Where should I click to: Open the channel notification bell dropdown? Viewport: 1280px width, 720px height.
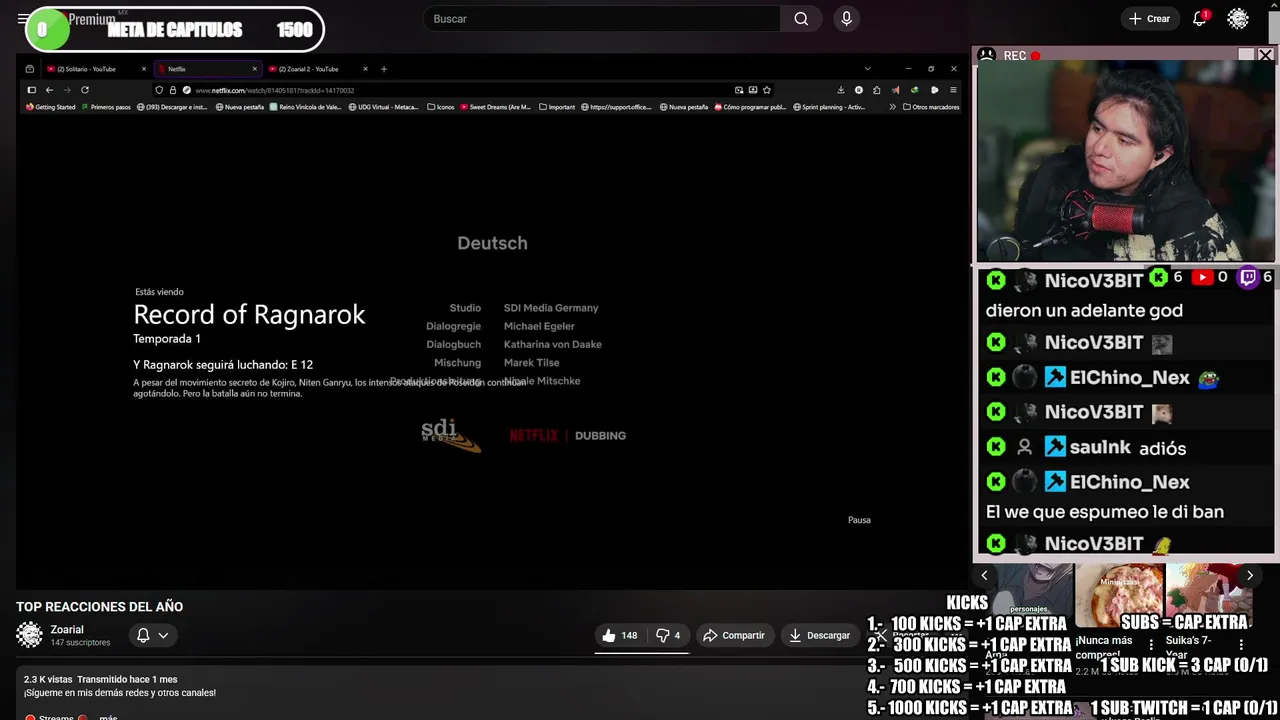152,635
